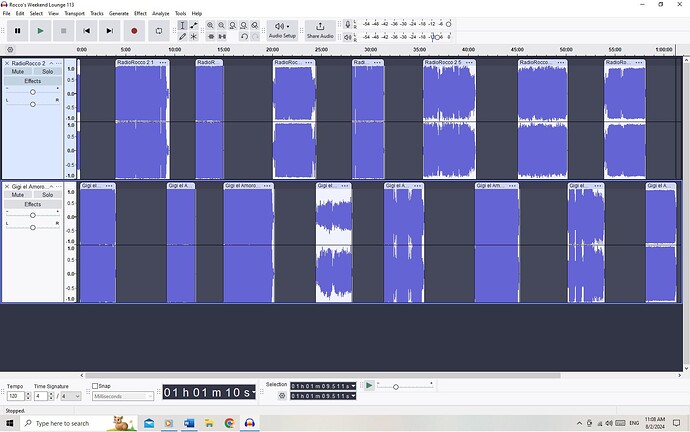Mute the RadioRocco 2 track
The image size is (690, 432).
click(x=18, y=71)
